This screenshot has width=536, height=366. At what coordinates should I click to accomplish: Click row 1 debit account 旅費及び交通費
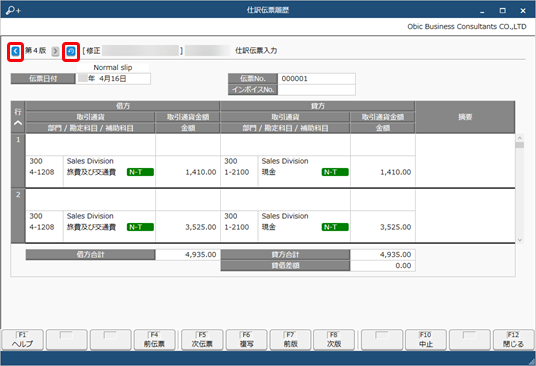(91, 172)
